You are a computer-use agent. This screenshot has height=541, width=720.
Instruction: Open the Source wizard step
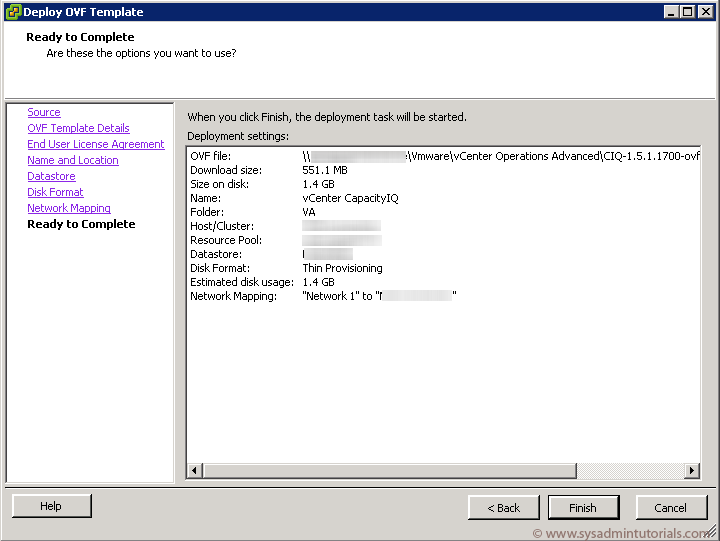pos(44,112)
